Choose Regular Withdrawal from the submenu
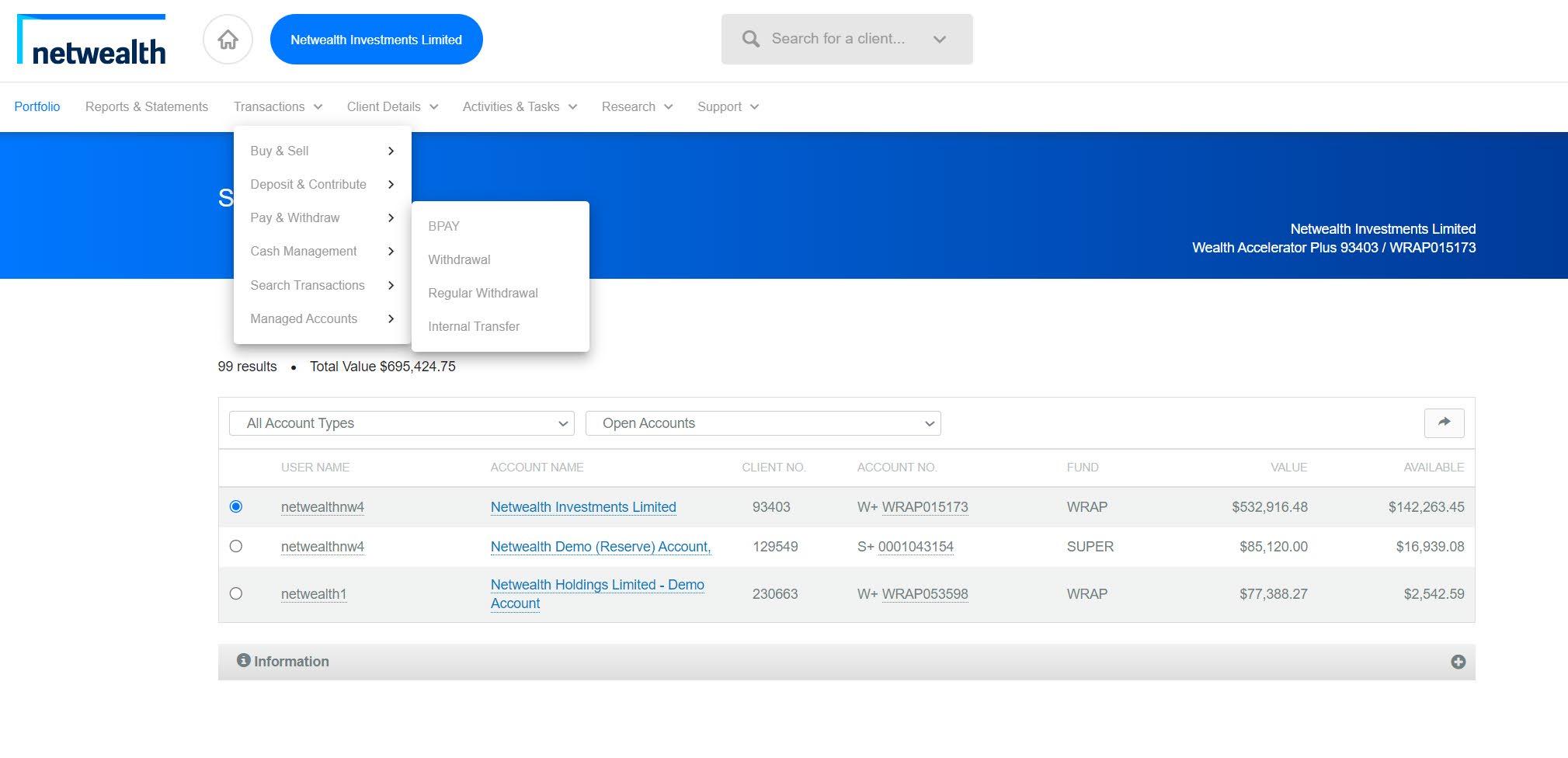1568x758 pixels. [x=483, y=293]
